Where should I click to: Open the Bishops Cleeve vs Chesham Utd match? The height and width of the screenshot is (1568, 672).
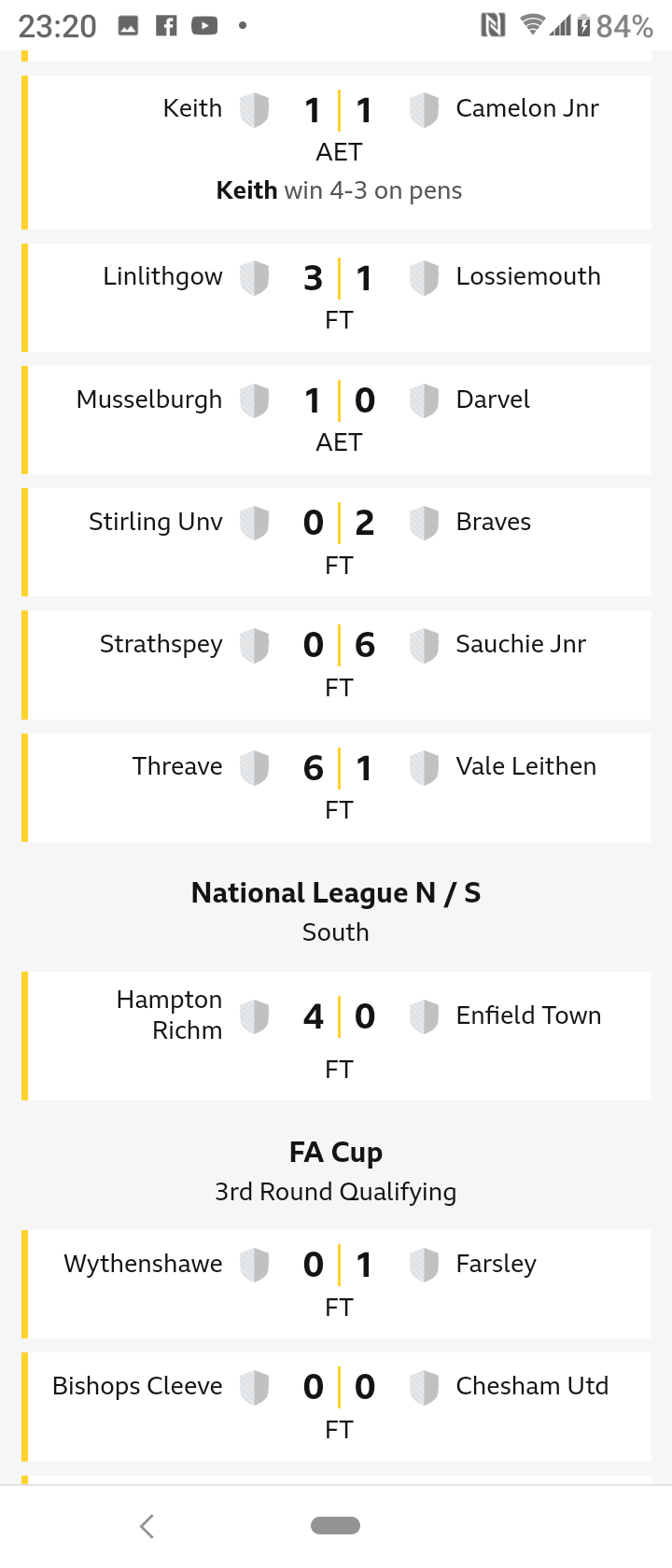[x=336, y=1407]
